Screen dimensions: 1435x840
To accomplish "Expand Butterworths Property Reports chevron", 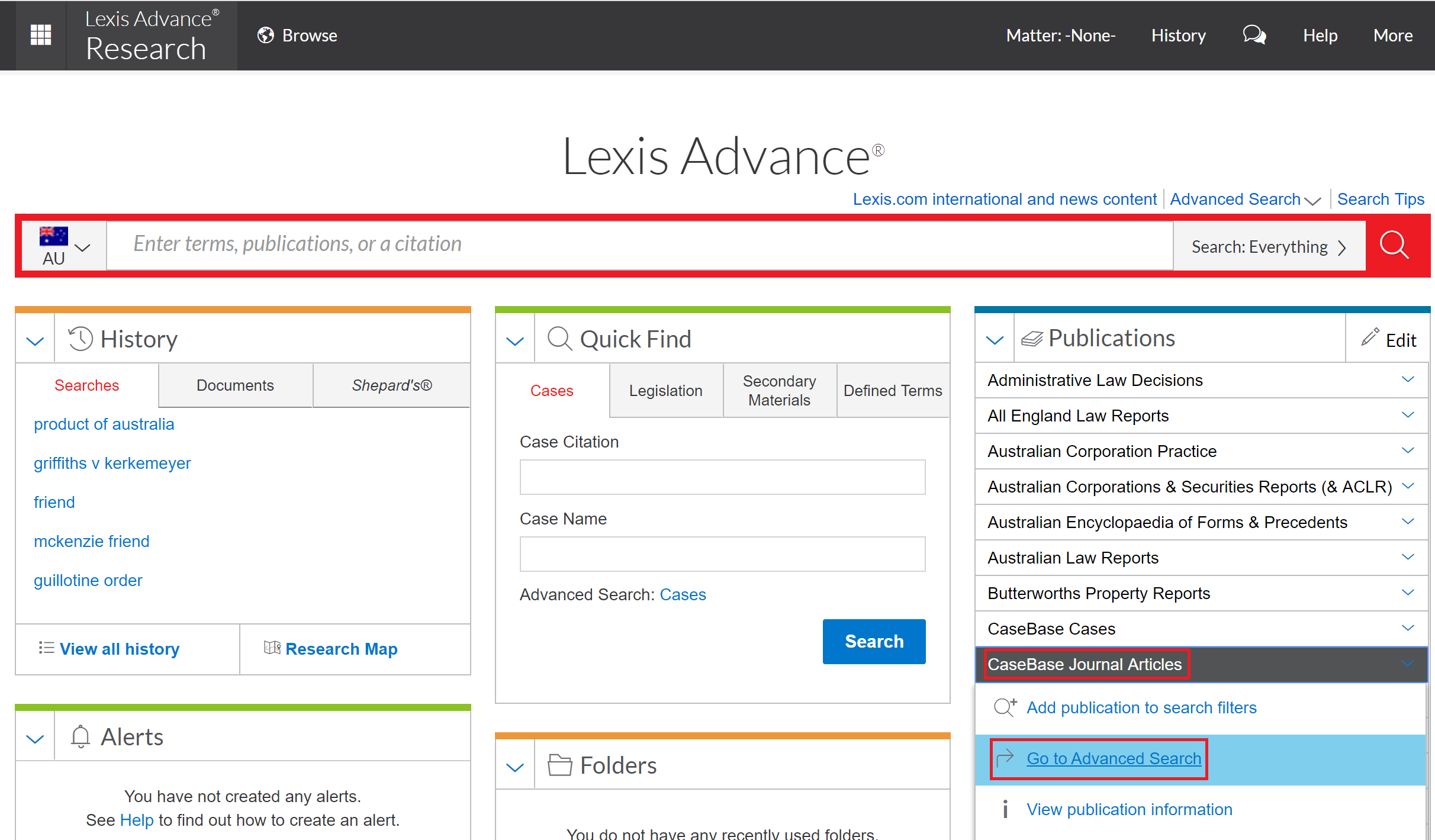I will 1408,593.
